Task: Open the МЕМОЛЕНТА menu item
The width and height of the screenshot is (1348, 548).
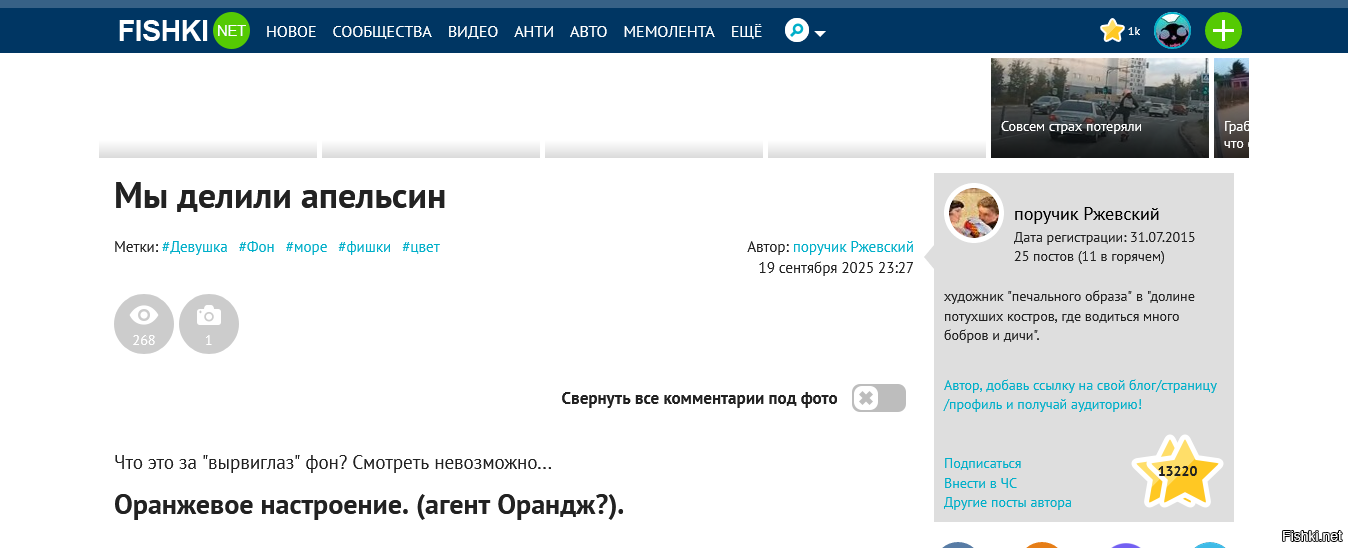Action: click(x=669, y=32)
